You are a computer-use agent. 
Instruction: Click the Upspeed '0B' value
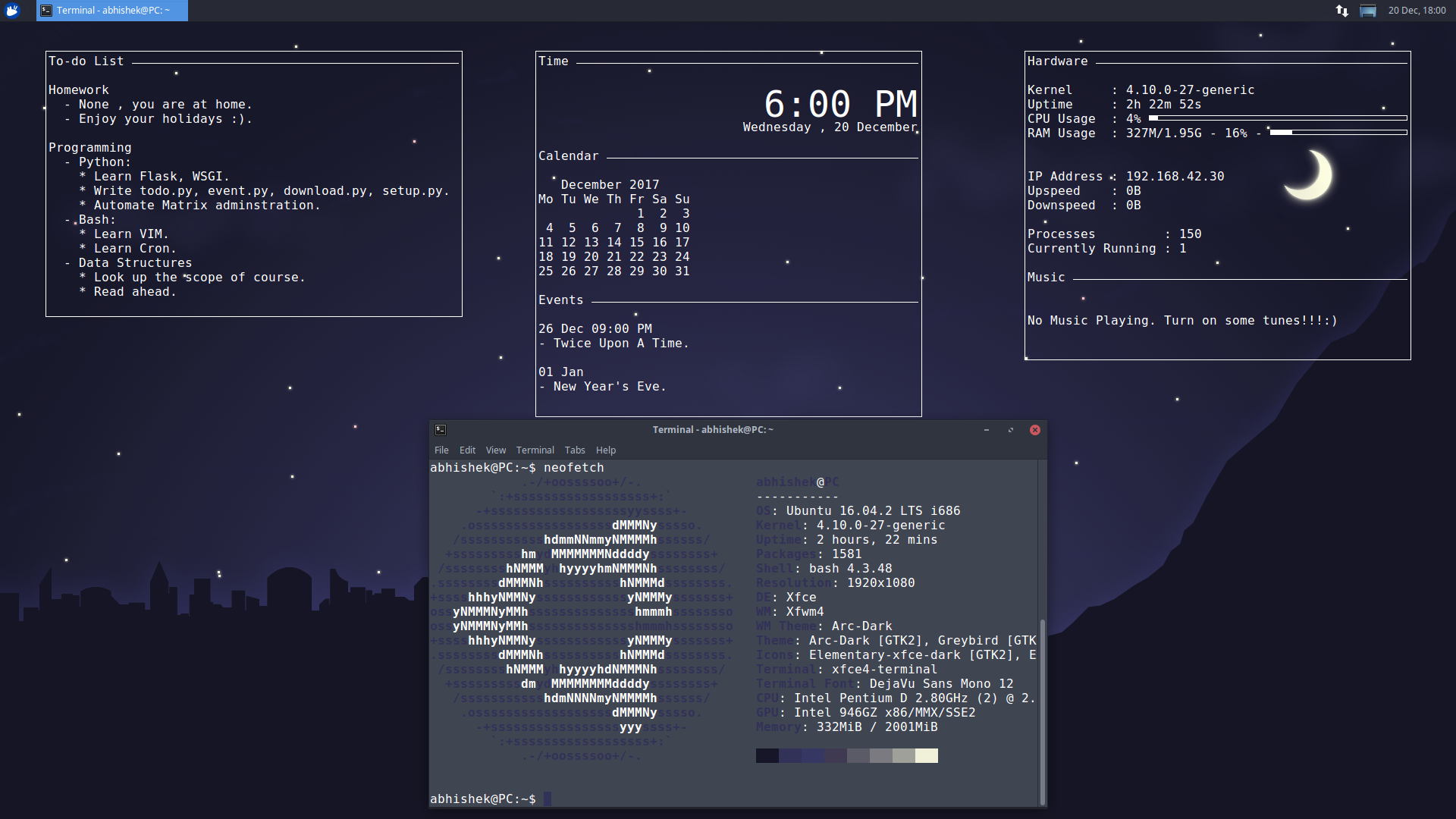tap(1133, 191)
